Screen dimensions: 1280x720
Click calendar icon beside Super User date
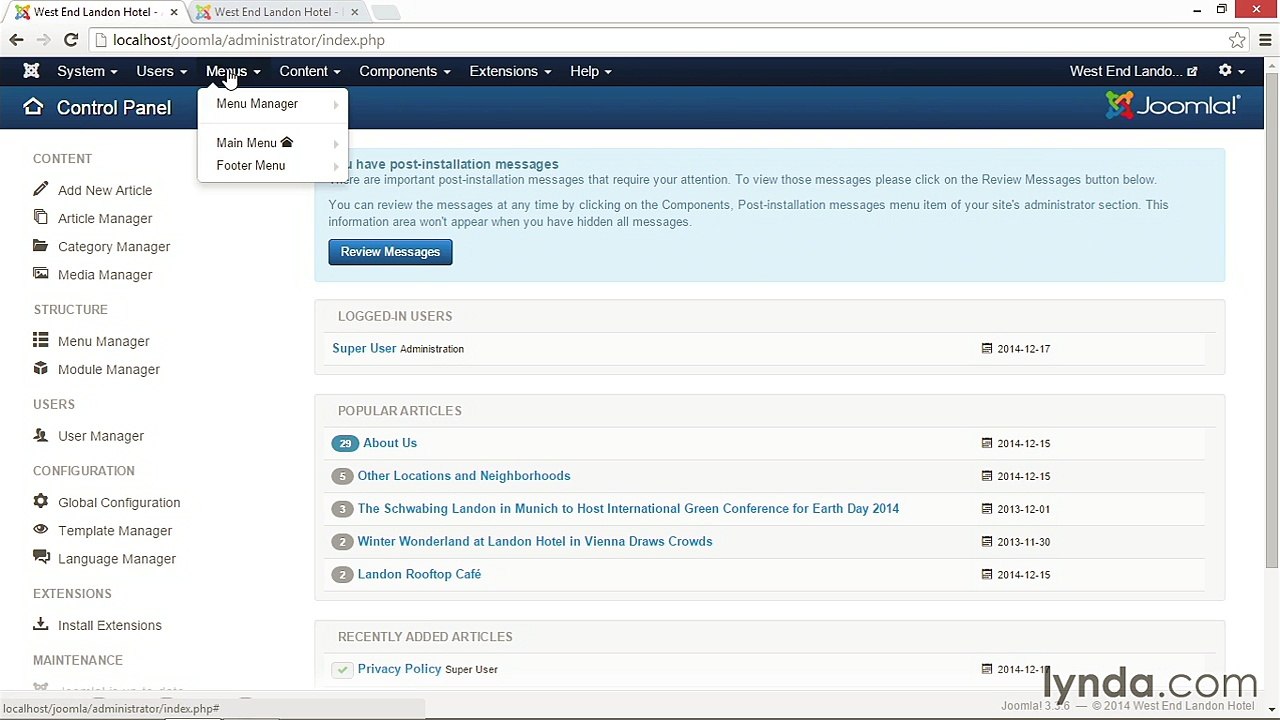[x=987, y=348]
